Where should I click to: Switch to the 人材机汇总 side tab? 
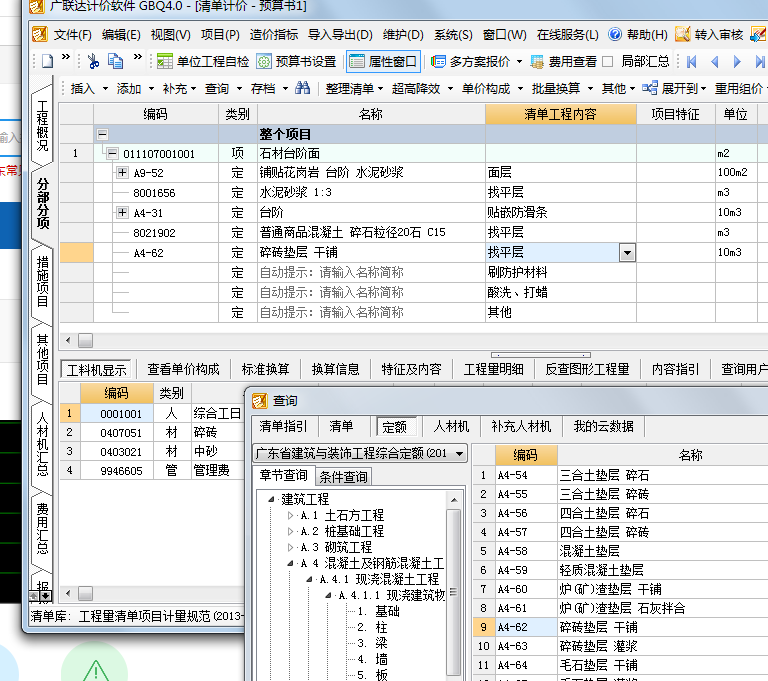click(43, 444)
